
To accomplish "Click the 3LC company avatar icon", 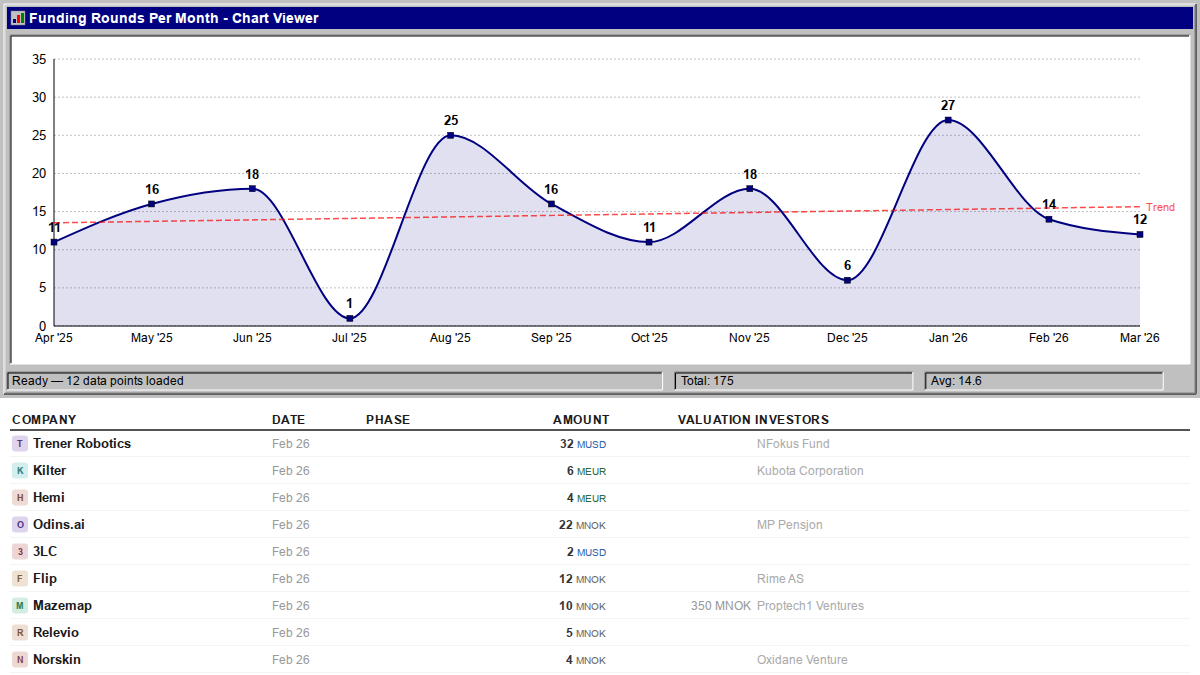I will tap(20, 552).
